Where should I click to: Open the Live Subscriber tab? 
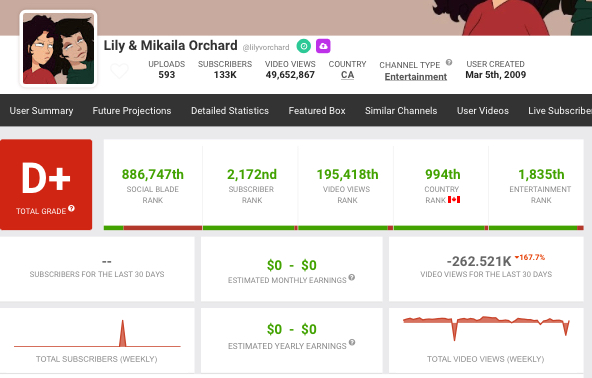(x=560, y=111)
